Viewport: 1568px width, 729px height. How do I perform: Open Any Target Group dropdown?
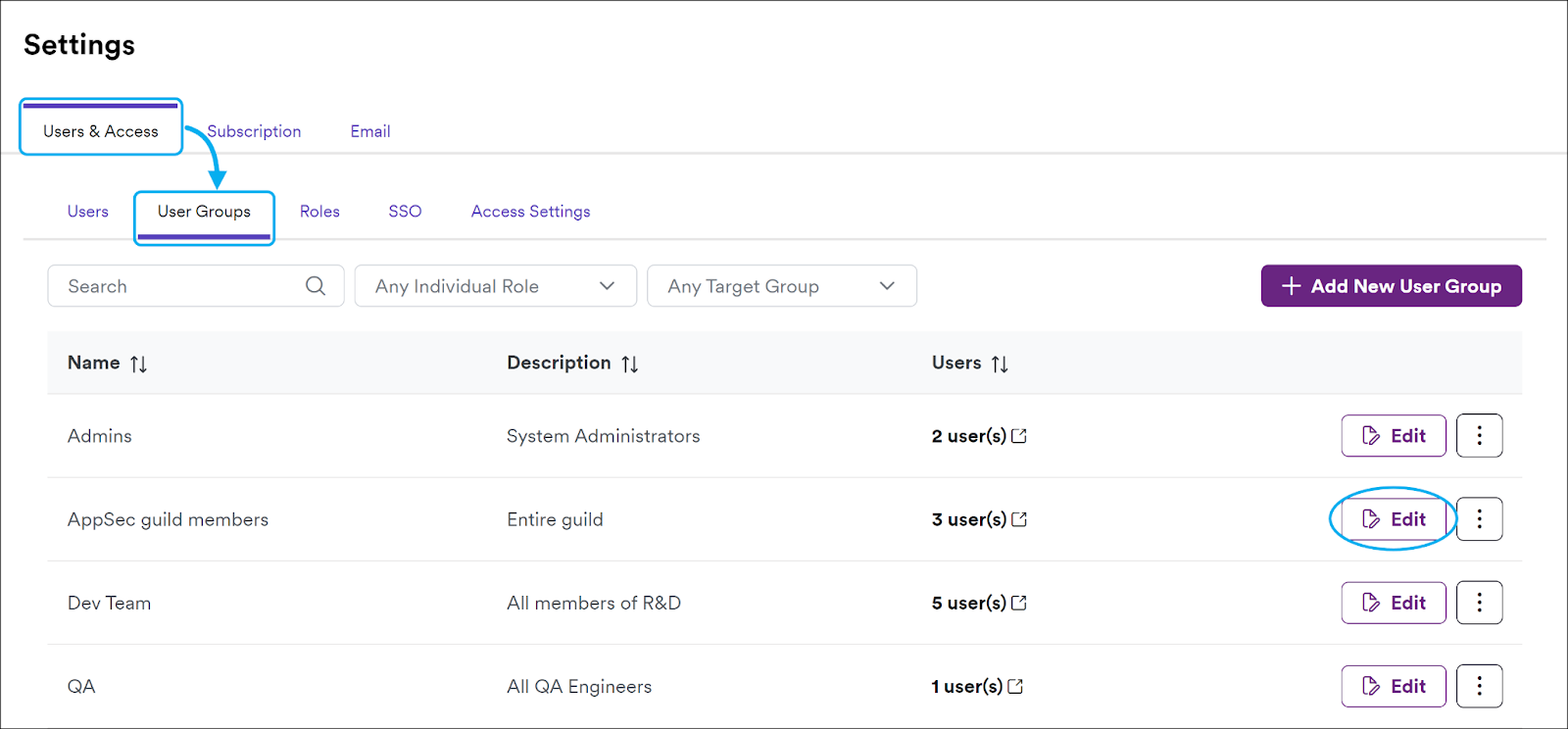(782, 286)
